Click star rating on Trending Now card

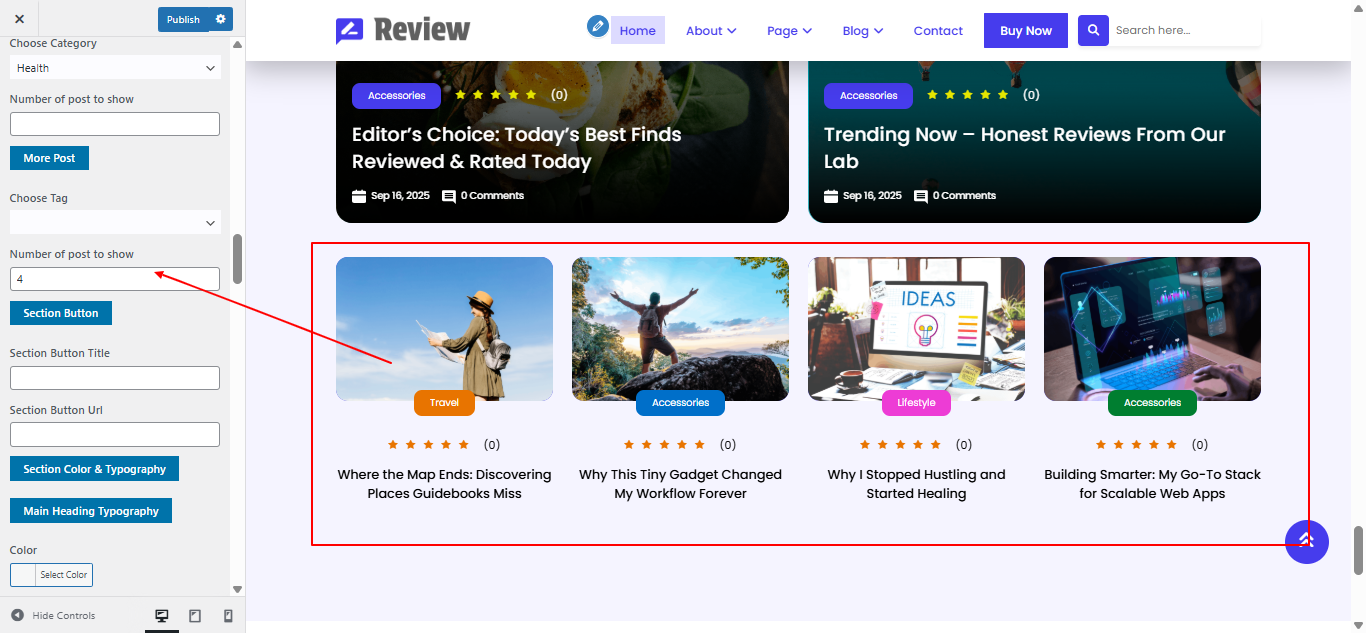coord(968,95)
